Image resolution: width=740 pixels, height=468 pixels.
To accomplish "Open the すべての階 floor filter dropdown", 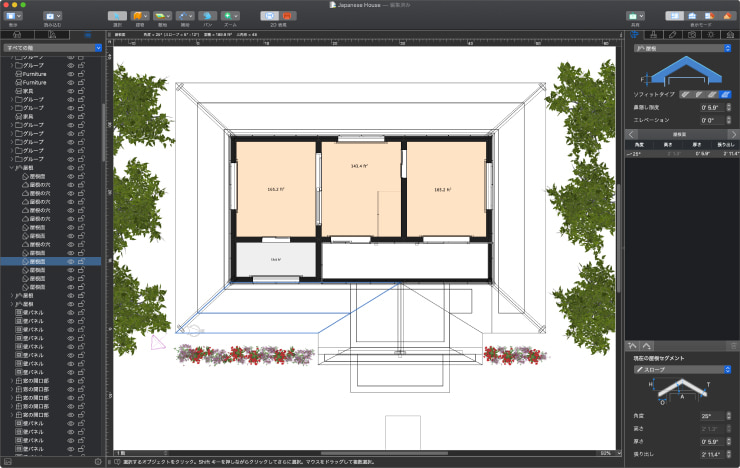I will (52, 48).
